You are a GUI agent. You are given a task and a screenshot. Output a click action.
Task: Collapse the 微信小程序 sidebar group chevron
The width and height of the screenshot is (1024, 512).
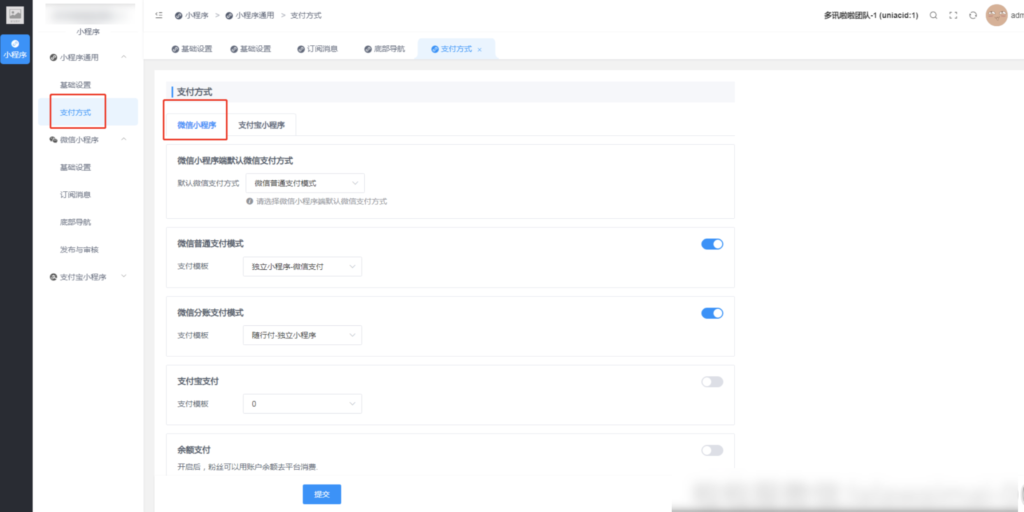124,139
